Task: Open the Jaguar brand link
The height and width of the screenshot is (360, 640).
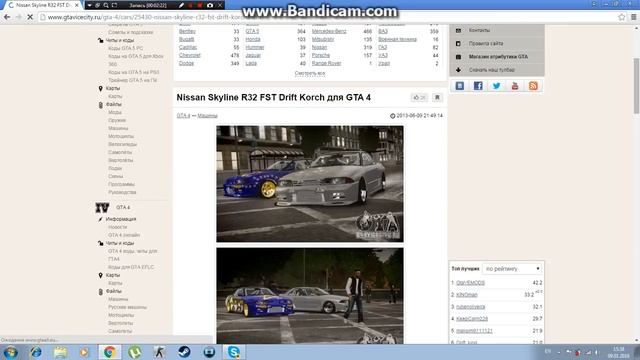Action: (253, 56)
